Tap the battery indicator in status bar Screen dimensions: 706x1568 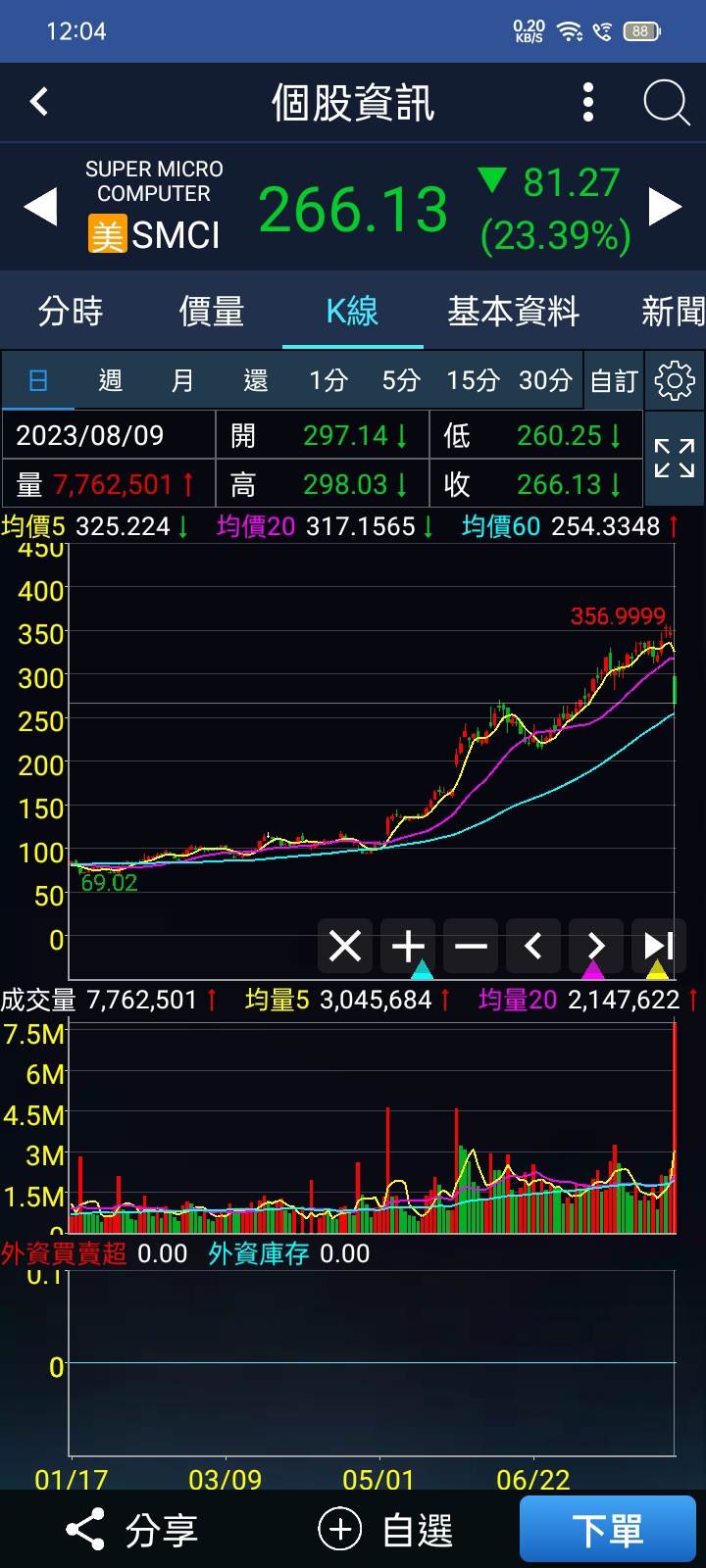click(641, 31)
